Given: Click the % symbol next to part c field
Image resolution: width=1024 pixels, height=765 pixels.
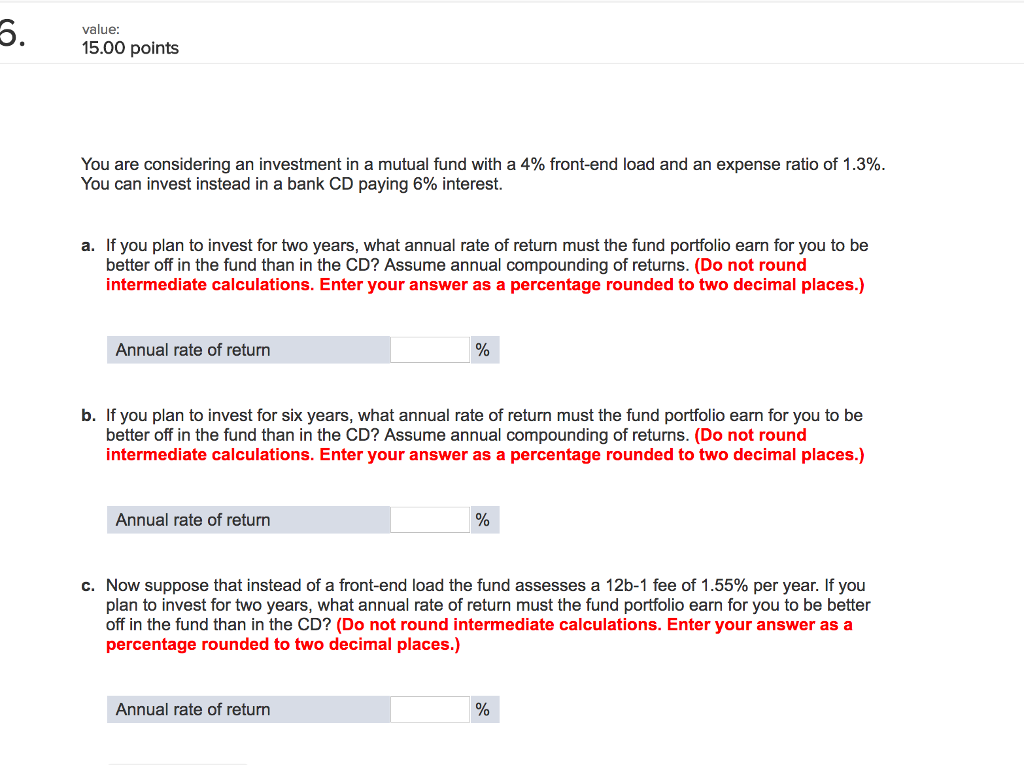Looking at the screenshot, I should point(483,709).
